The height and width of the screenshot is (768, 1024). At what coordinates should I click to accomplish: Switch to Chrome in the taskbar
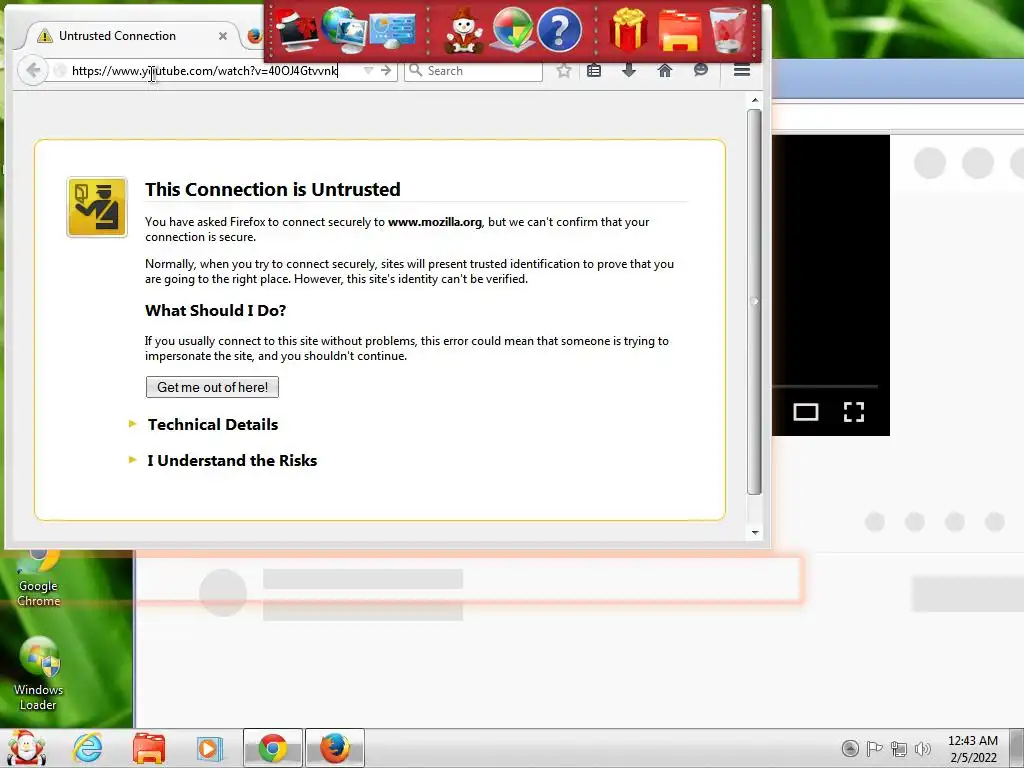pyautogui.click(x=273, y=748)
